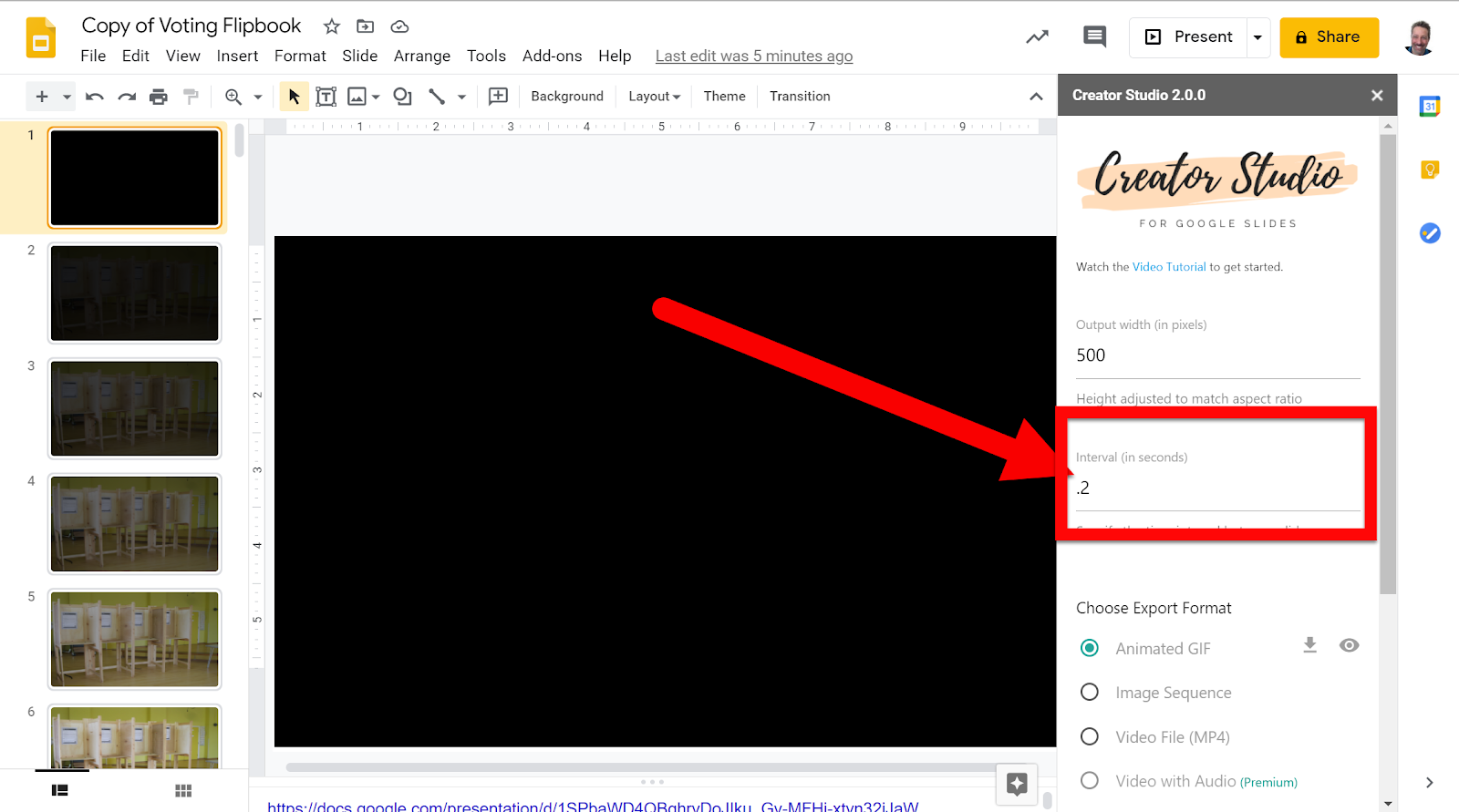
Task: Add a comment from the toolbar
Action: point(498,96)
